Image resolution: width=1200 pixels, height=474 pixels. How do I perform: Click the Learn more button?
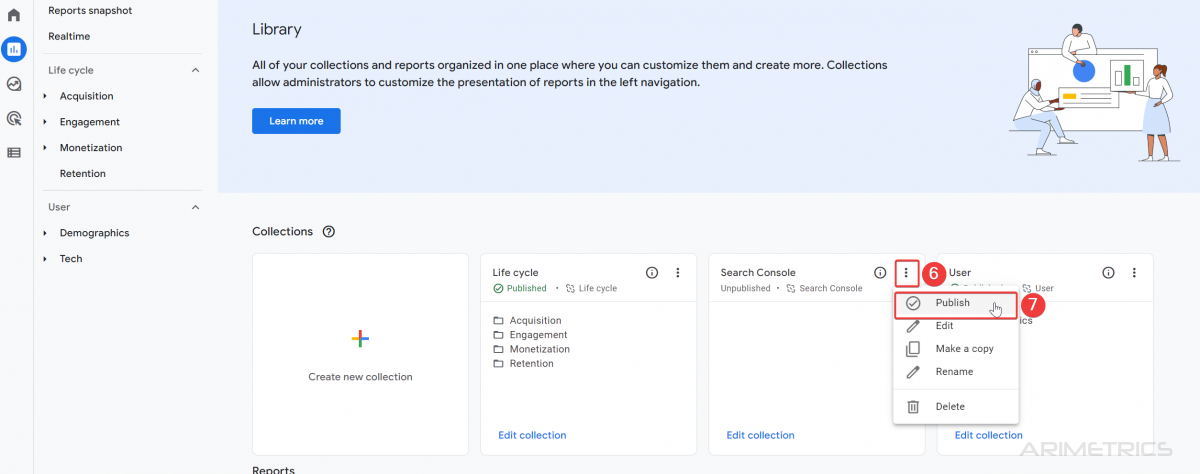[296, 121]
